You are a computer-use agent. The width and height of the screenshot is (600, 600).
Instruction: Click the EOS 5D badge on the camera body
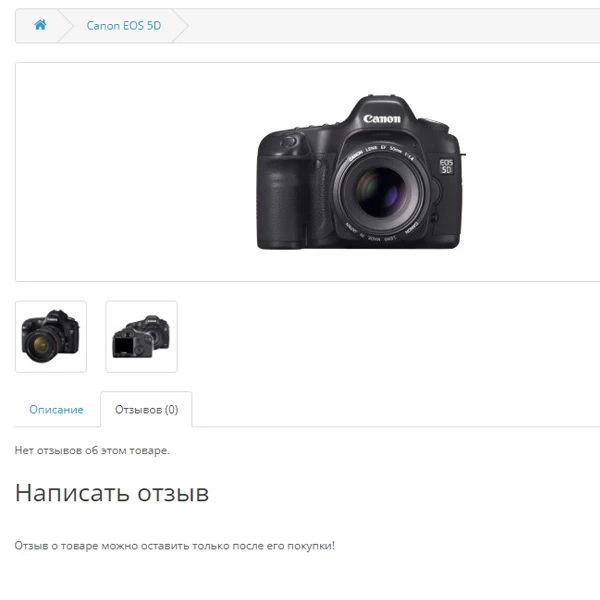pyautogui.click(x=446, y=166)
